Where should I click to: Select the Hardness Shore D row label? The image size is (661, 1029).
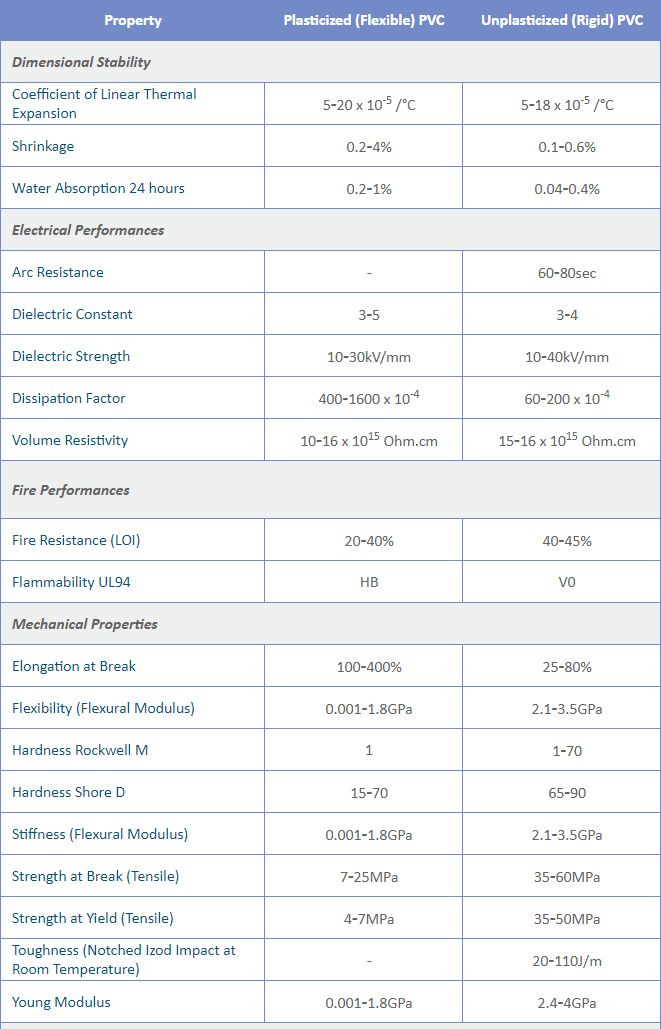coord(69,792)
